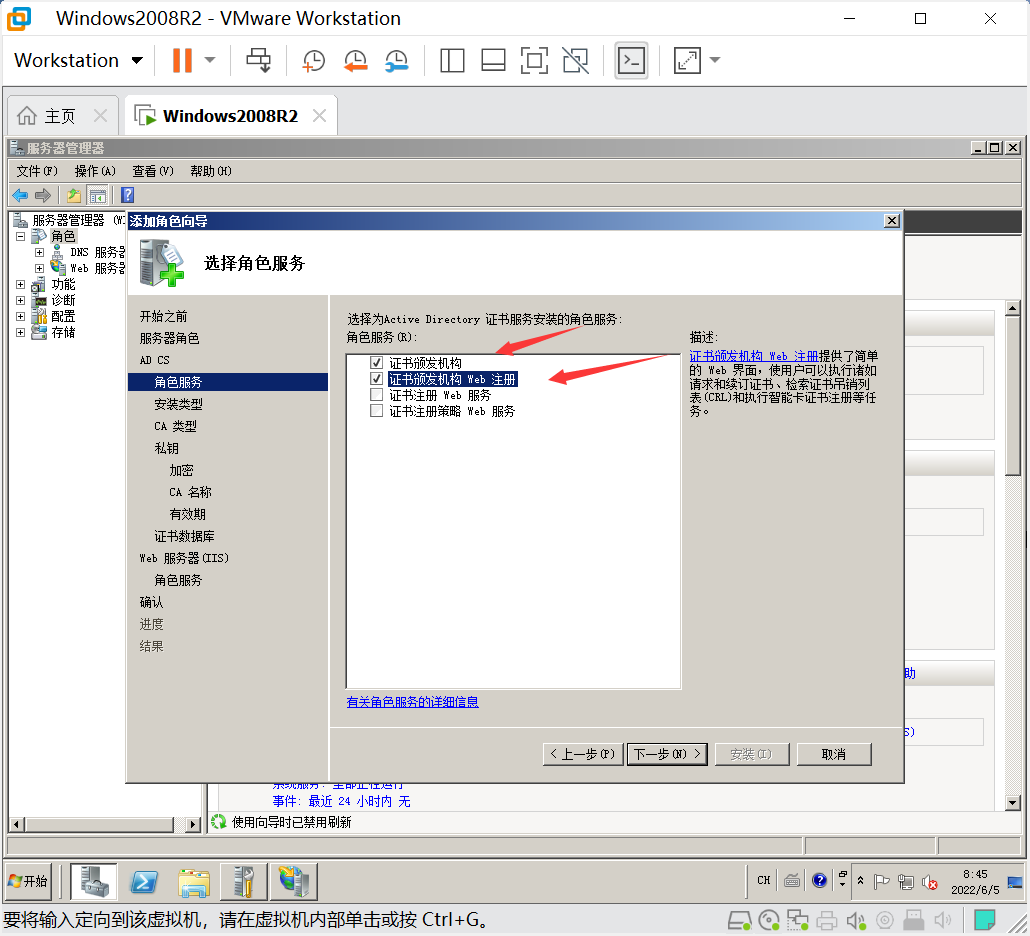The width and height of the screenshot is (1030, 936).
Task: Click the VMware printer status icon
Action: pos(827,921)
